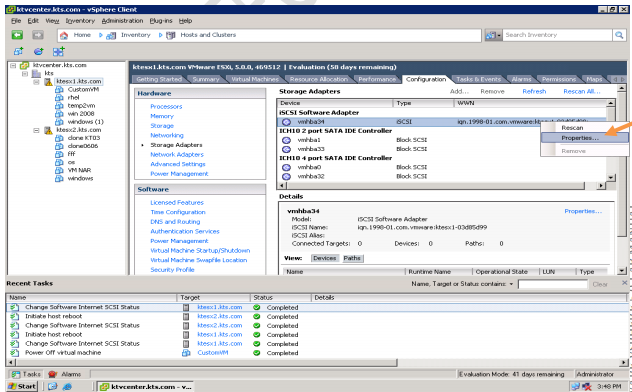Switch to the Virtual Machines tab
Viewport: 632px width, 392px height.
point(255,79)
